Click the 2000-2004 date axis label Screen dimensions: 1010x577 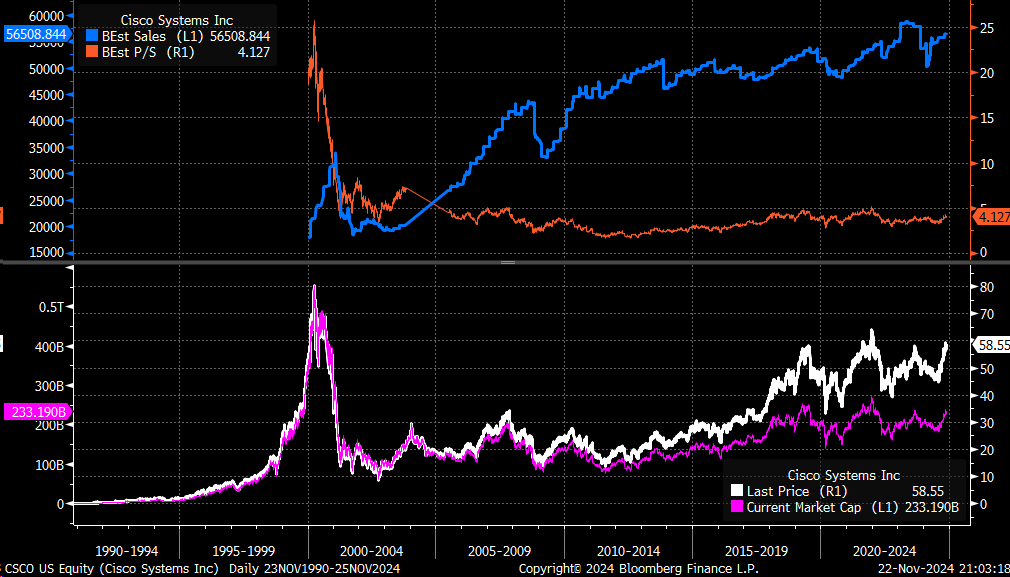click(x=371, y=551)
